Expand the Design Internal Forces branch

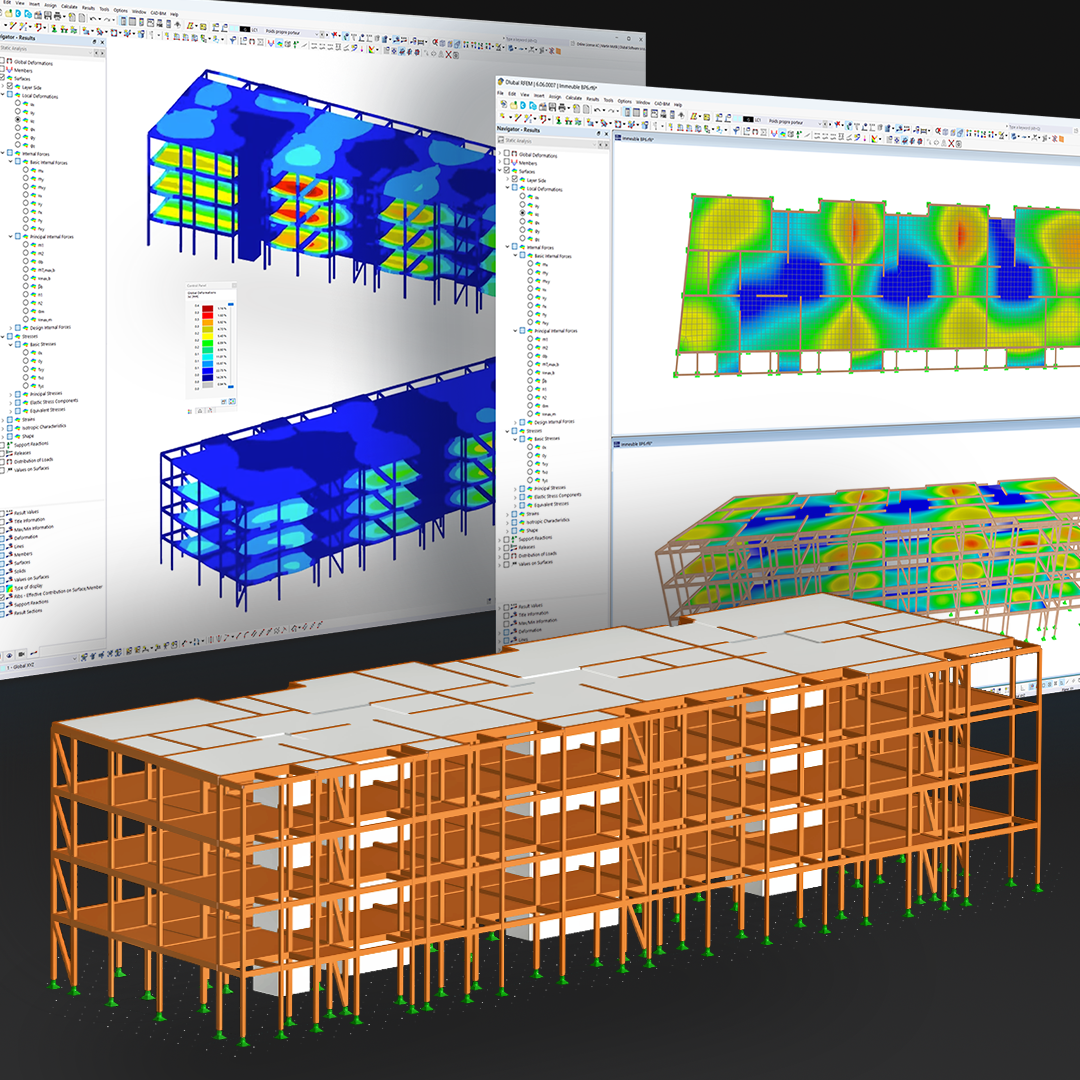[515, 421]
